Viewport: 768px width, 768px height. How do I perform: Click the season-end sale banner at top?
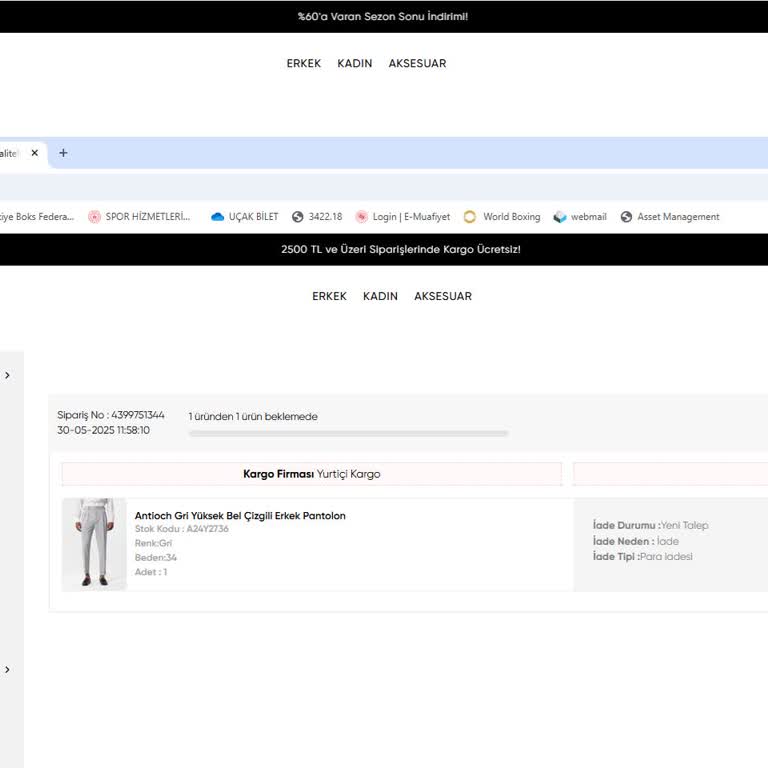pos(383,16)
